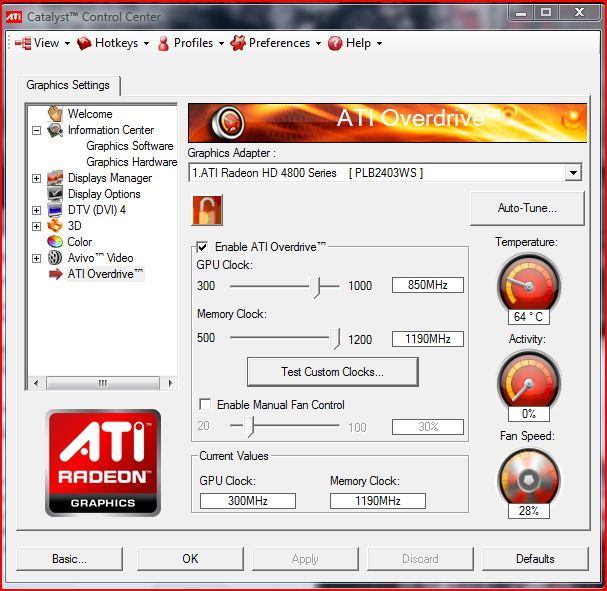Click the Preferences gear icon
The width and height of the screenshot is (607, 591).
[238, 43]
